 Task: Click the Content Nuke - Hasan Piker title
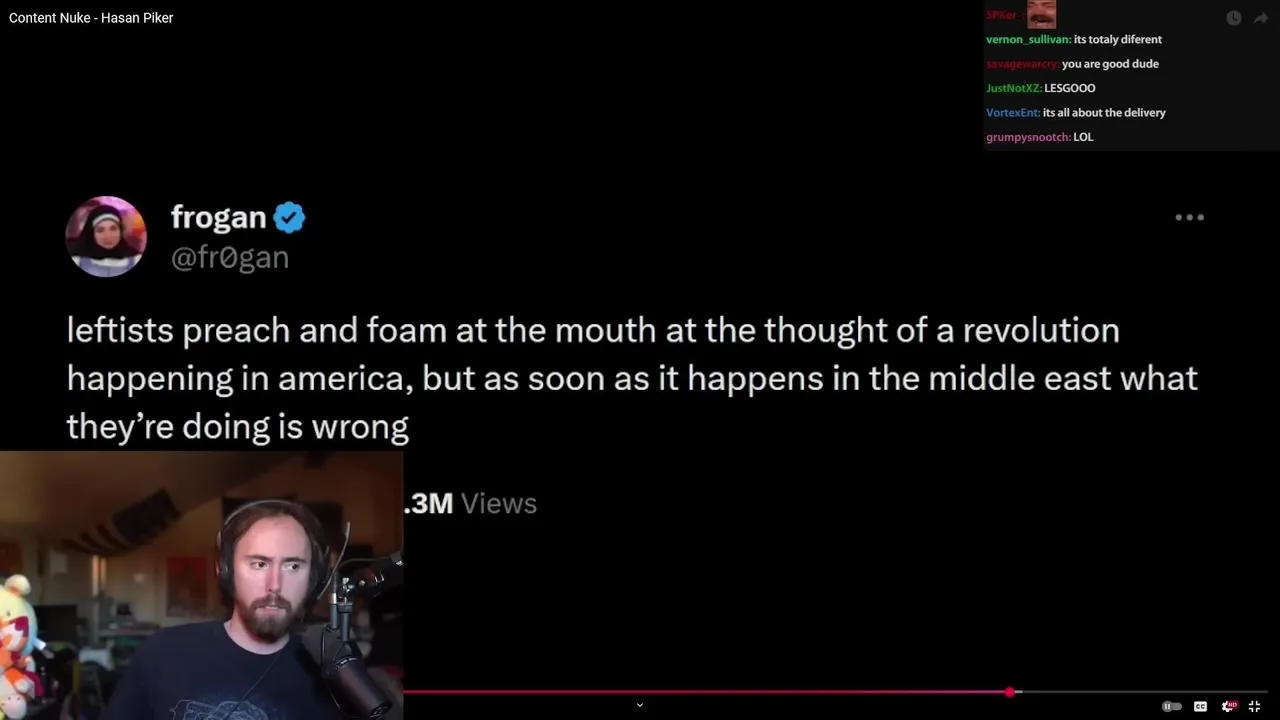(x=91, y=18)
